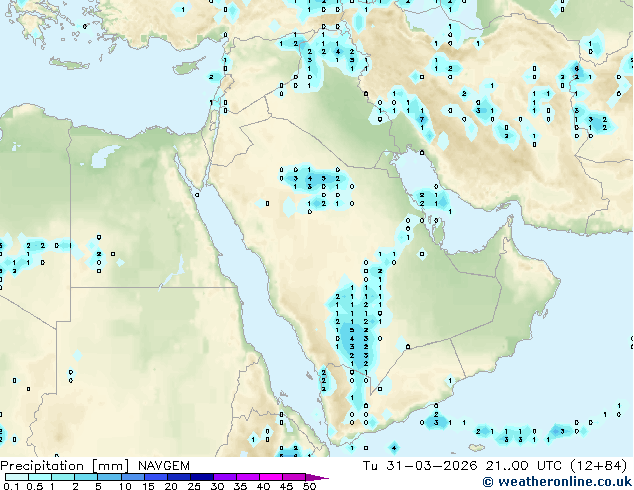Click the '21..00 UTC' time label
This screenshot has height=490, width=634.
523,466
